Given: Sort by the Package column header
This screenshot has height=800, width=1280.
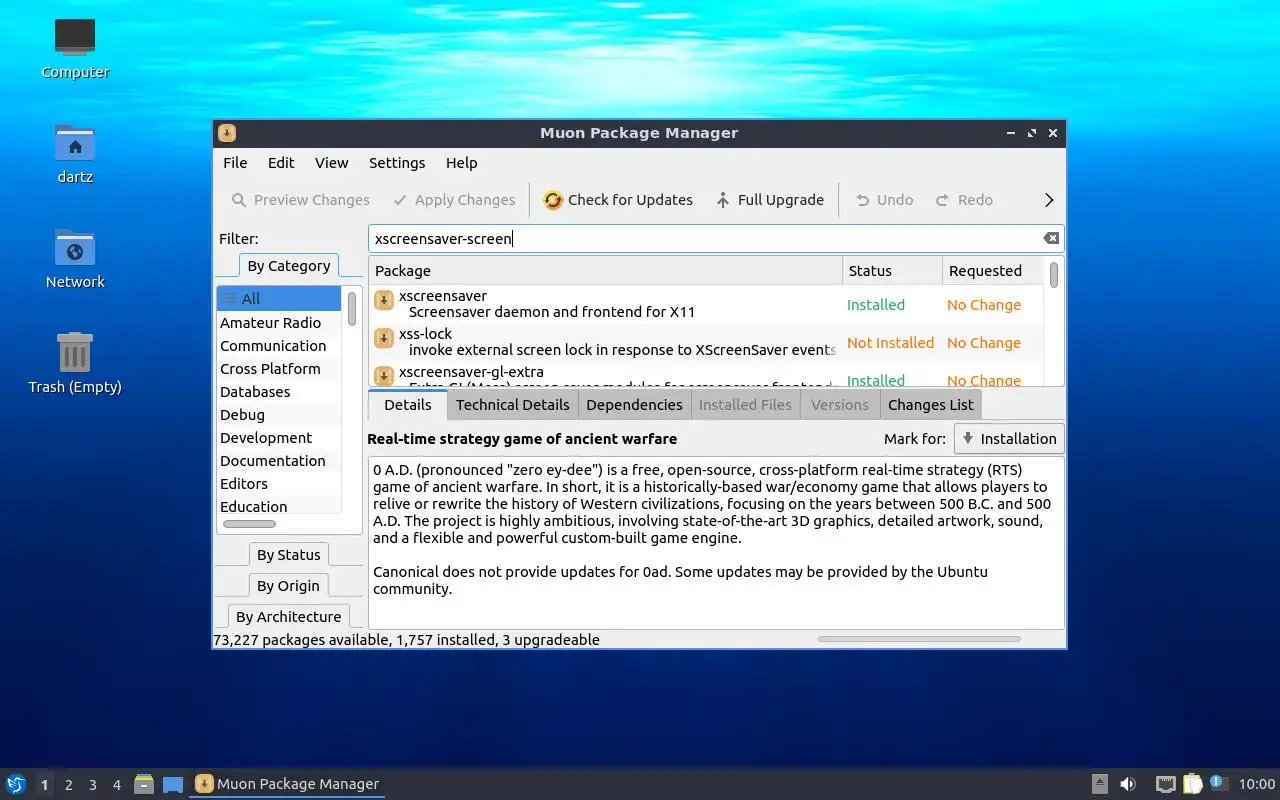Looking at the screenshot, I should (x=606, y=271).
